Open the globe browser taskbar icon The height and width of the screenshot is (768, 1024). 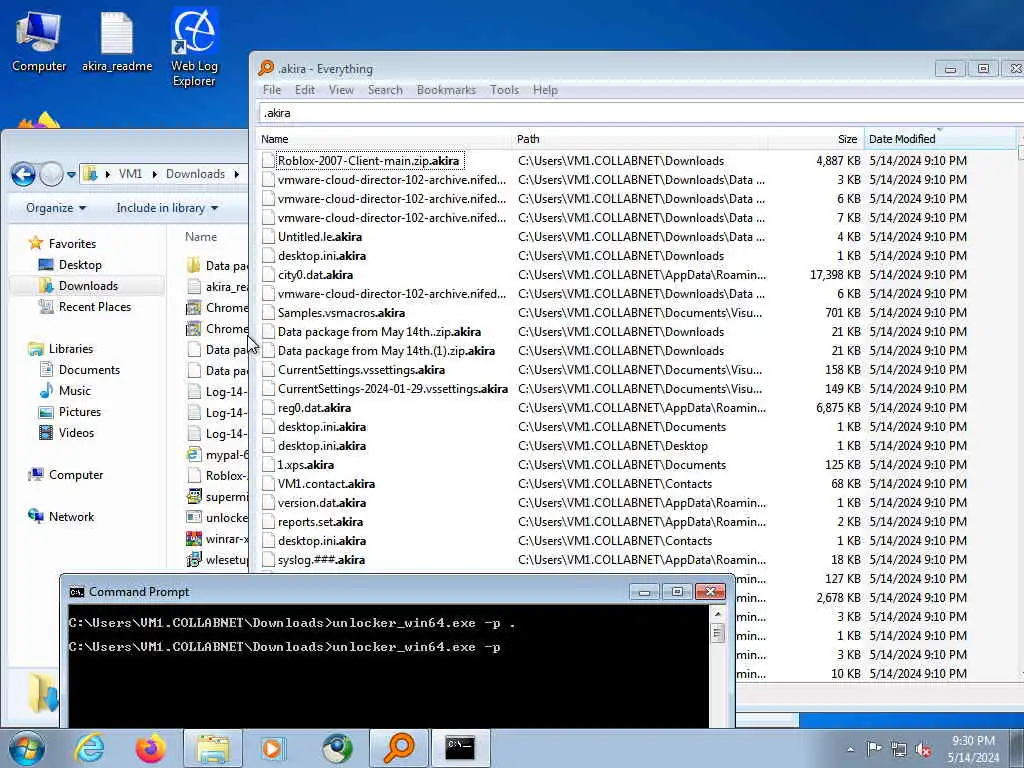click(337, 748)
